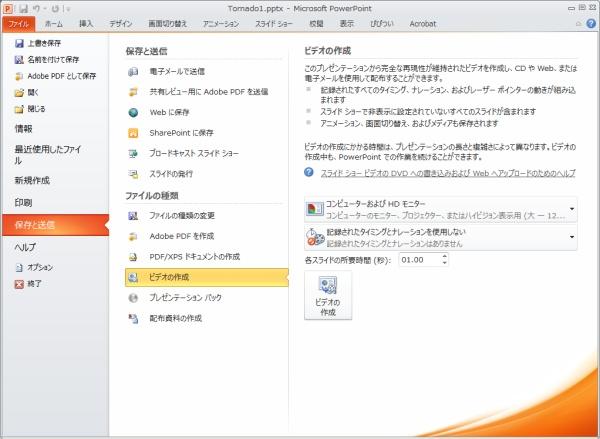600x439 pixels.
Task: Open the 記録されたタイミングとナレーション dropdown
Action: click(572, 237)
